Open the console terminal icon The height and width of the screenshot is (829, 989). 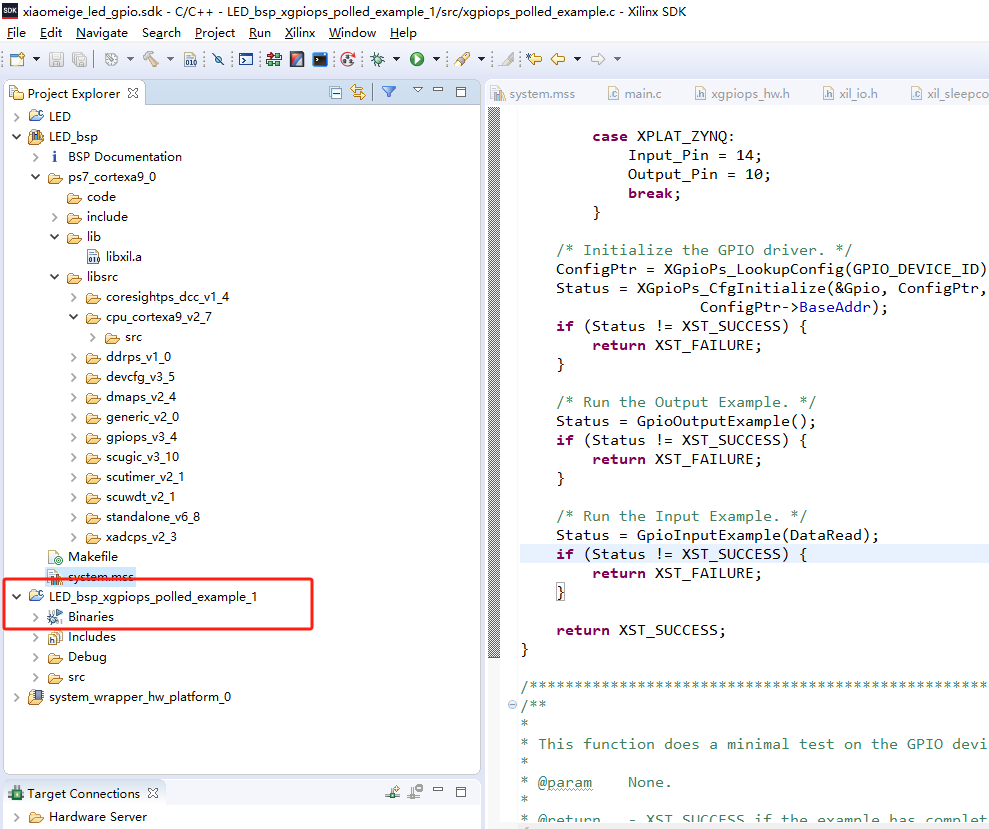tap(246, 59)
